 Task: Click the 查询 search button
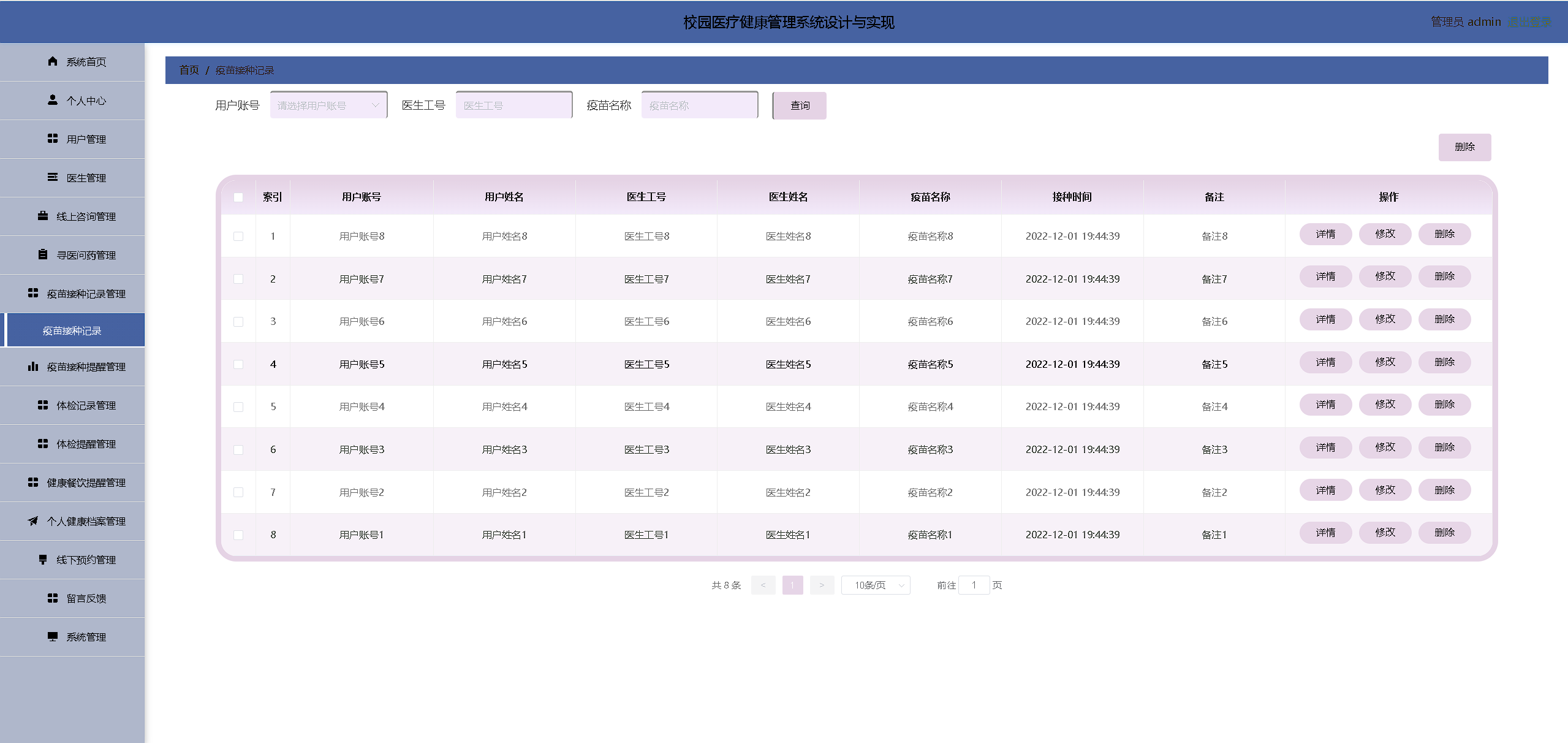point(799,105)
